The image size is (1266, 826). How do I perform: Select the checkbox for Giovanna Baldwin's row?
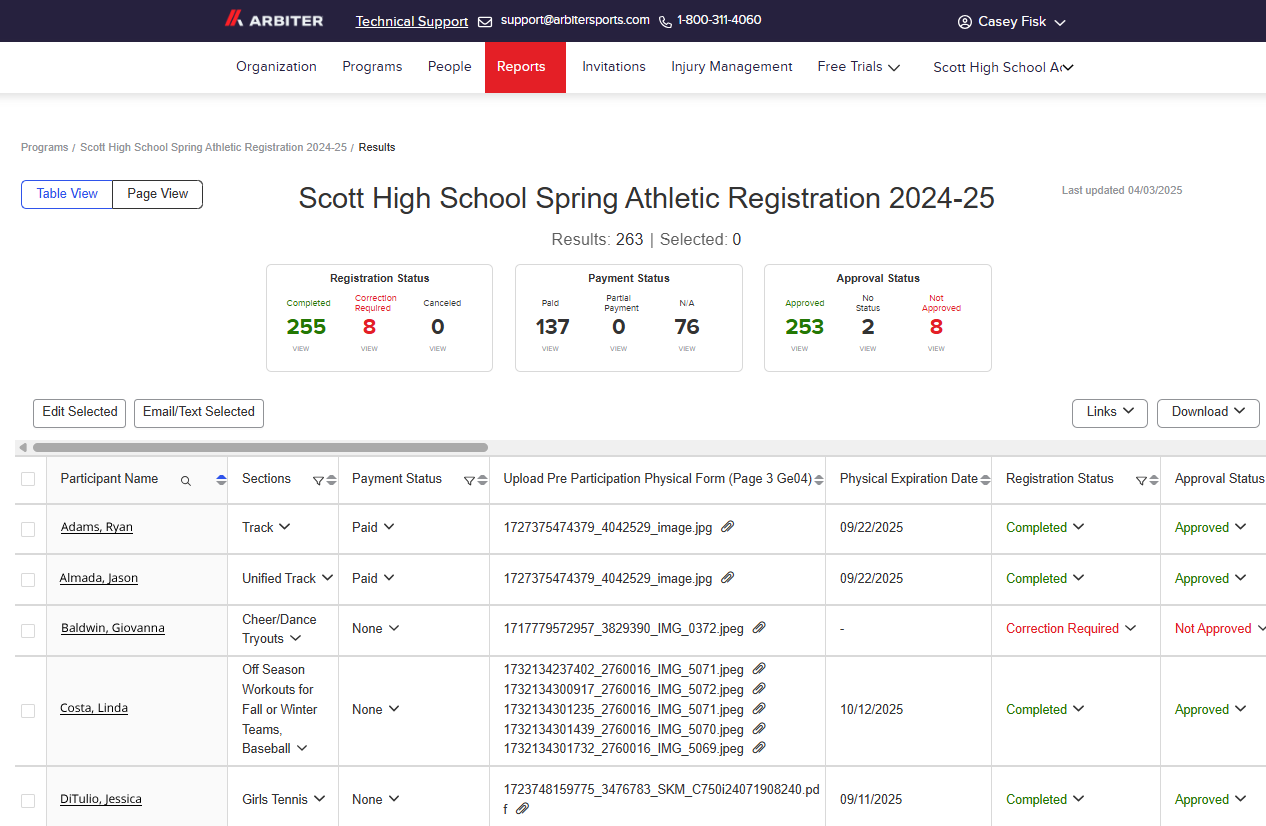[28, 629]
